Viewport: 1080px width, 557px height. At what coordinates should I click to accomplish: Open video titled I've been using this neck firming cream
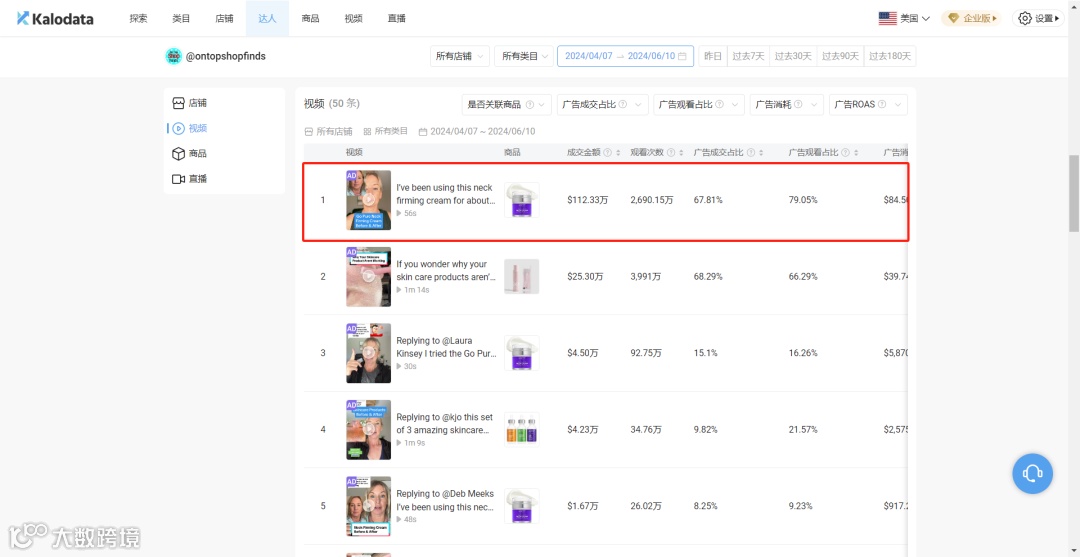[446, 193]
